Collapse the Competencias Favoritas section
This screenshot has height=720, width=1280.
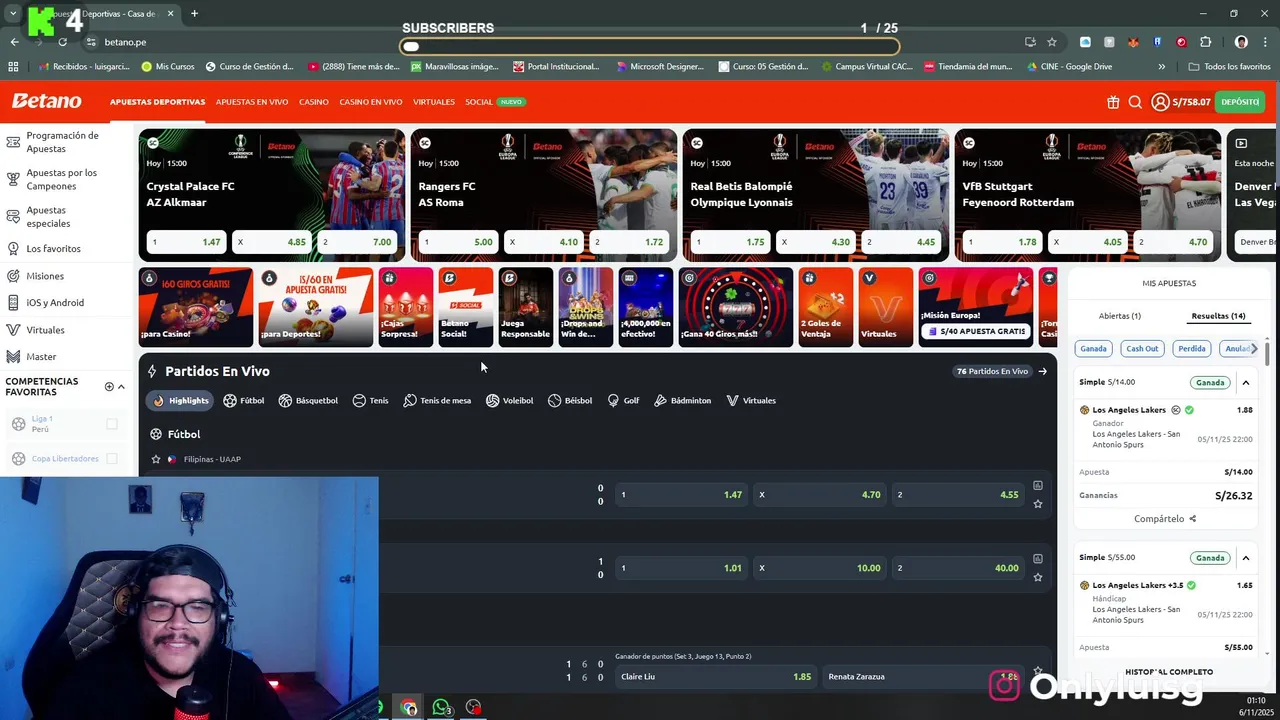(x=121, y=387)
